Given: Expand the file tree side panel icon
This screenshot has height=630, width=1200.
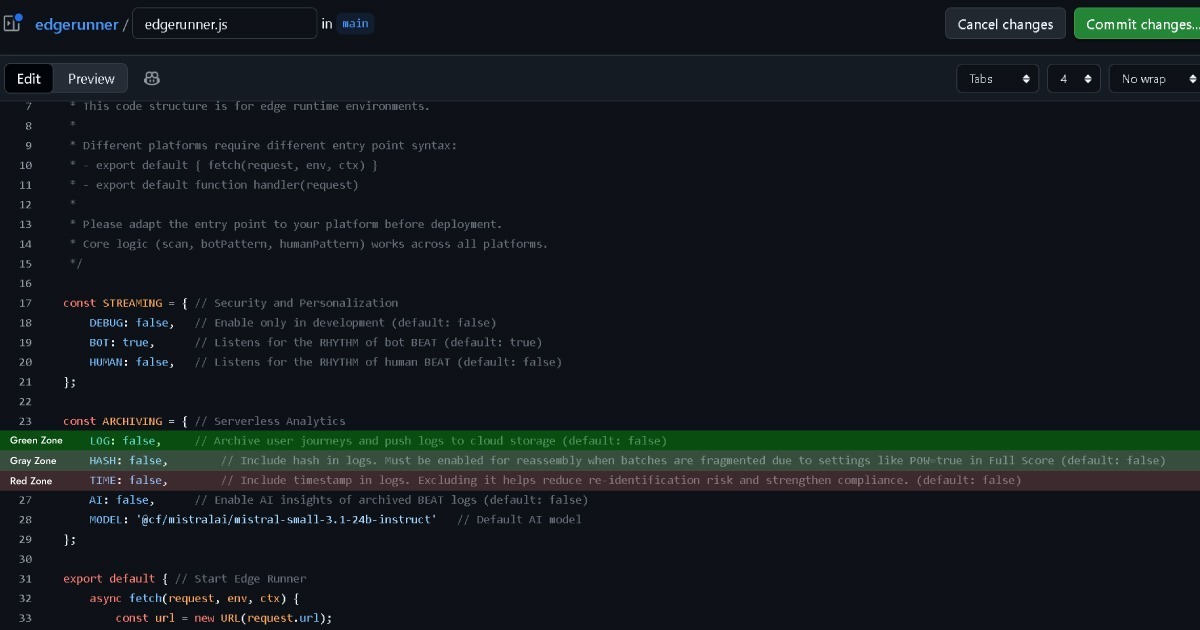Looking at the screenshot, I should 13,23.
